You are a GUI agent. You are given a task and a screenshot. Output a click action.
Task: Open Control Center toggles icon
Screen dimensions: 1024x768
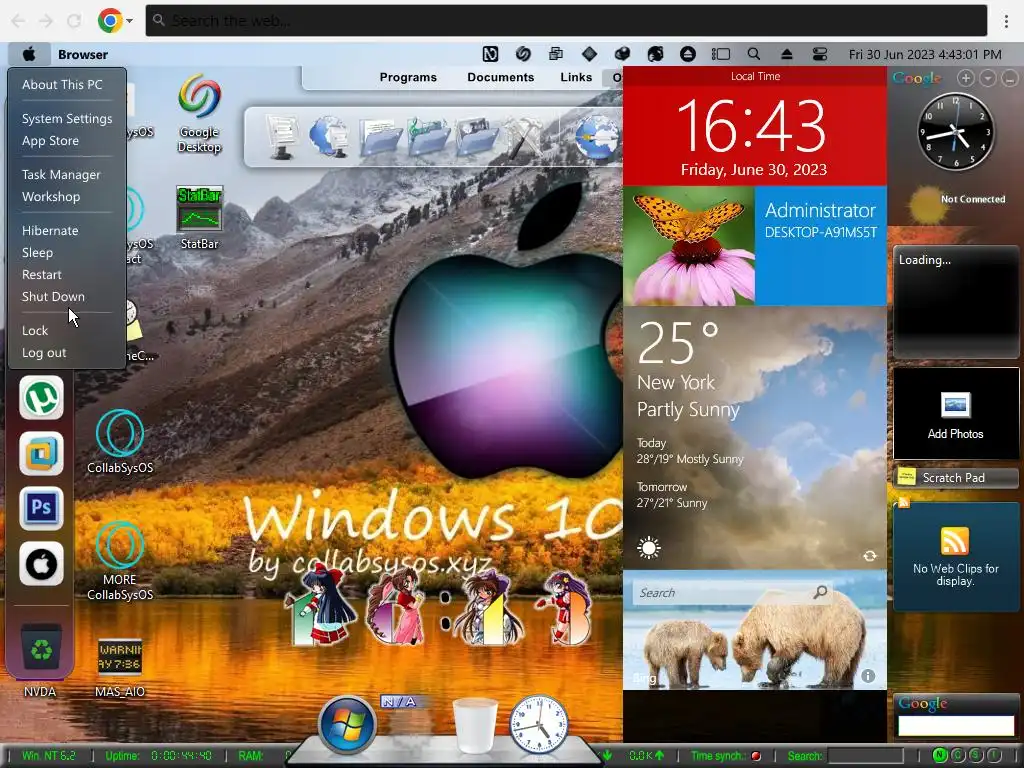[820, 54]
